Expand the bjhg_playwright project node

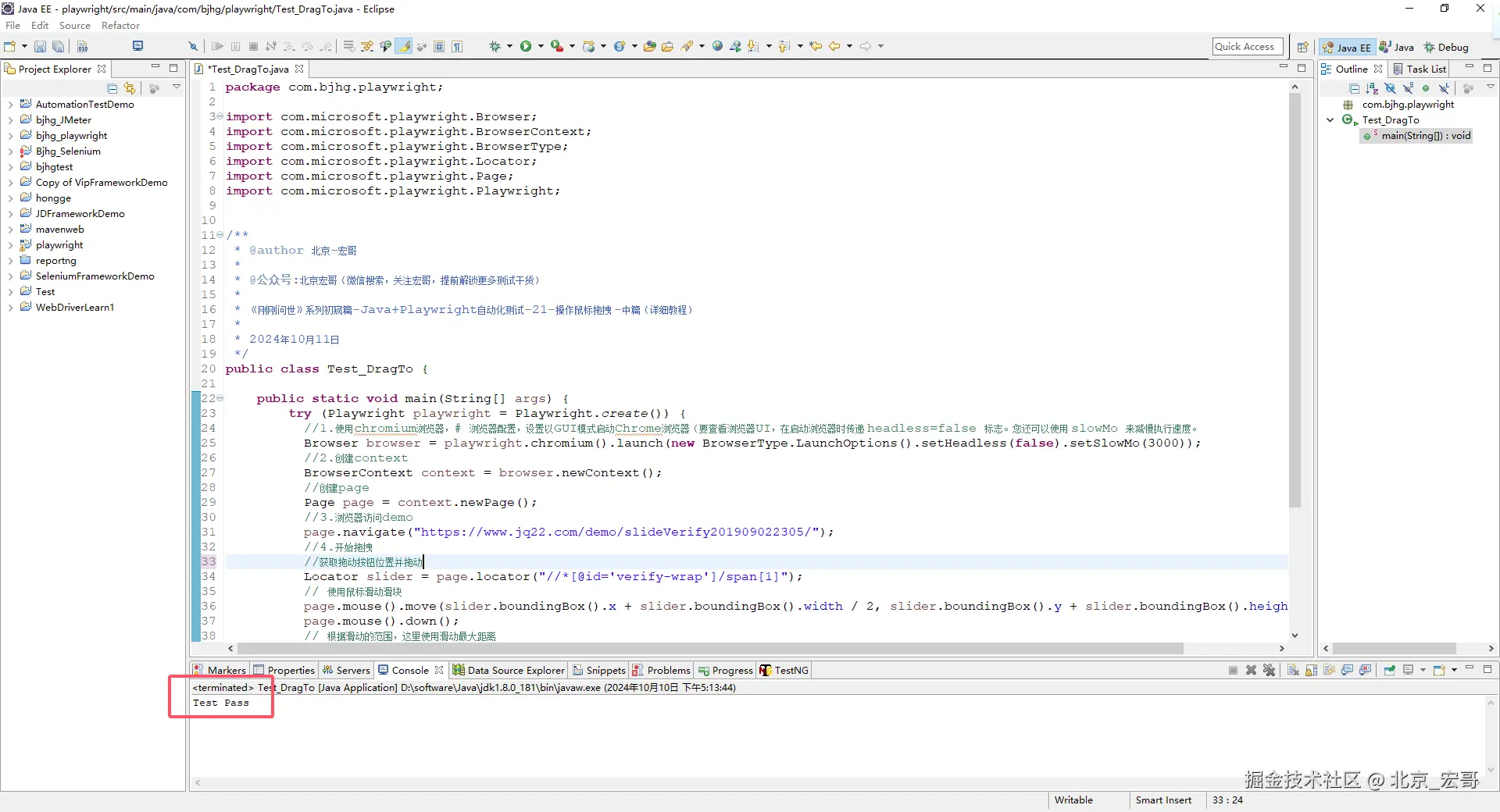point(10,136)
